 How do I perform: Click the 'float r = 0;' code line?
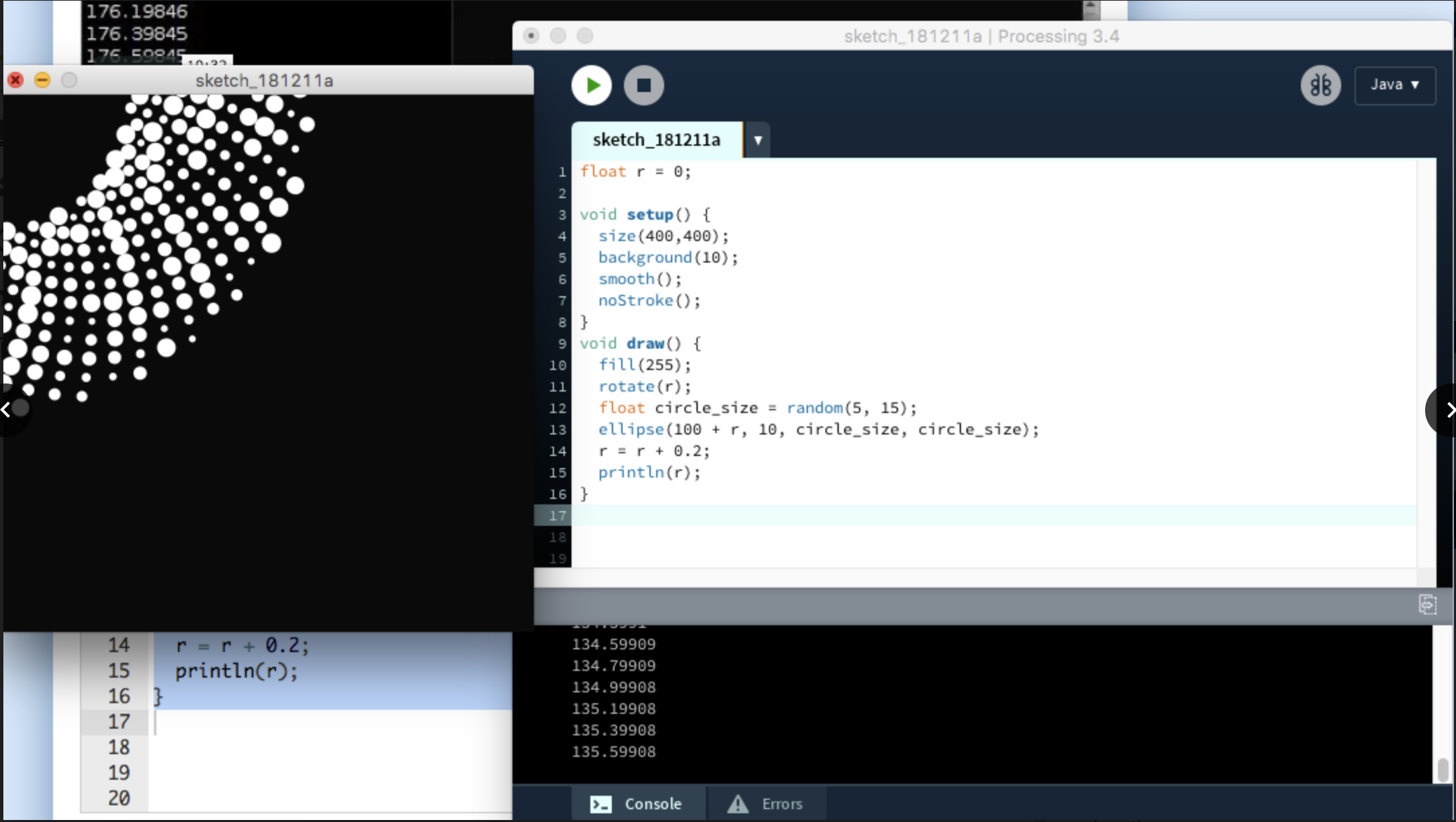click(x=635, y=172)
